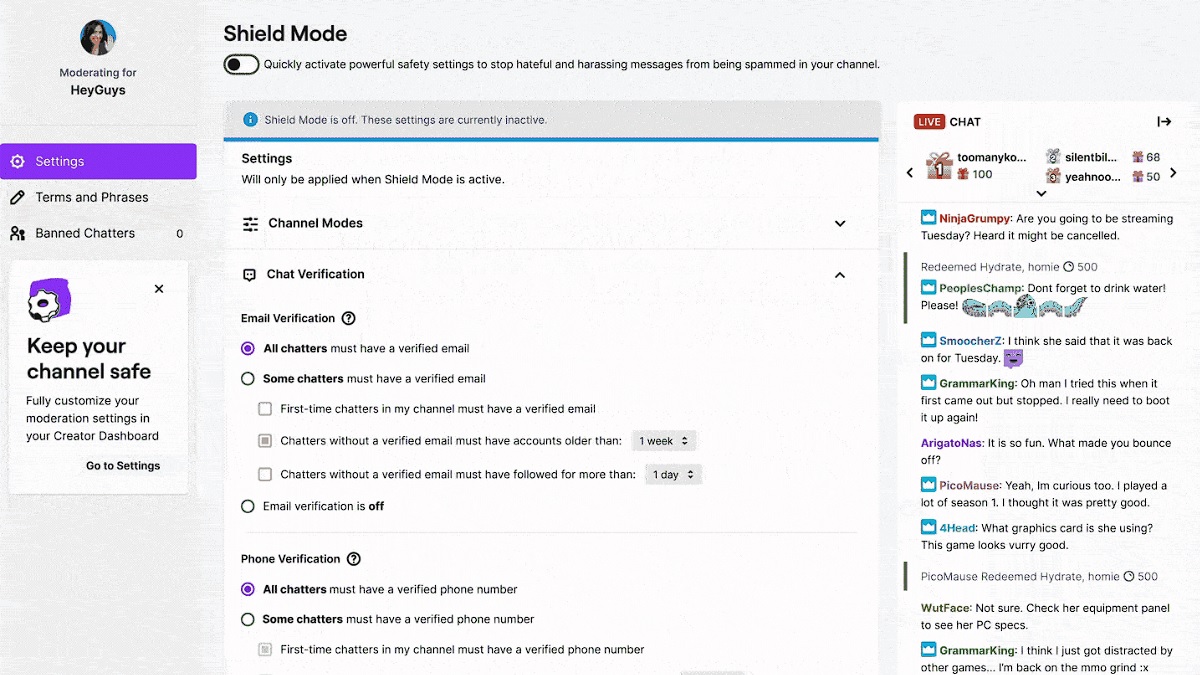Click the right arrow on gifter leaderboard
This screenshot has width=1200, height=675.
pyautogui.click(x=1173, y=171)
